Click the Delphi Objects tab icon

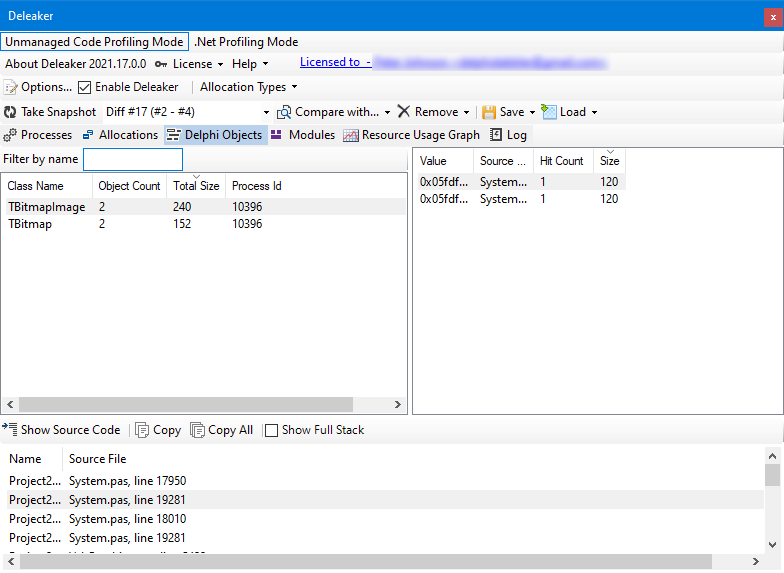[174, 135]
